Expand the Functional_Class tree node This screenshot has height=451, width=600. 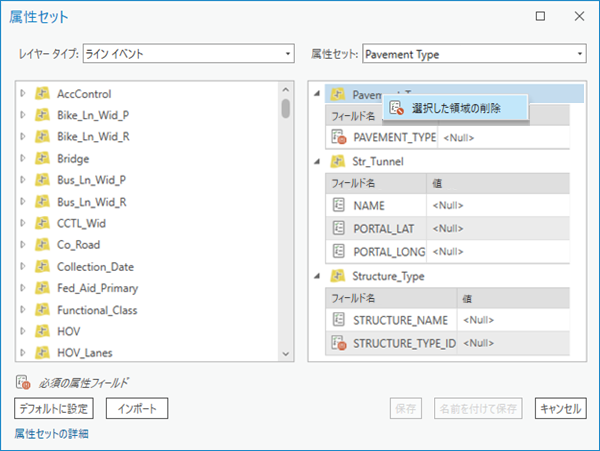click(x=23, y=309)
